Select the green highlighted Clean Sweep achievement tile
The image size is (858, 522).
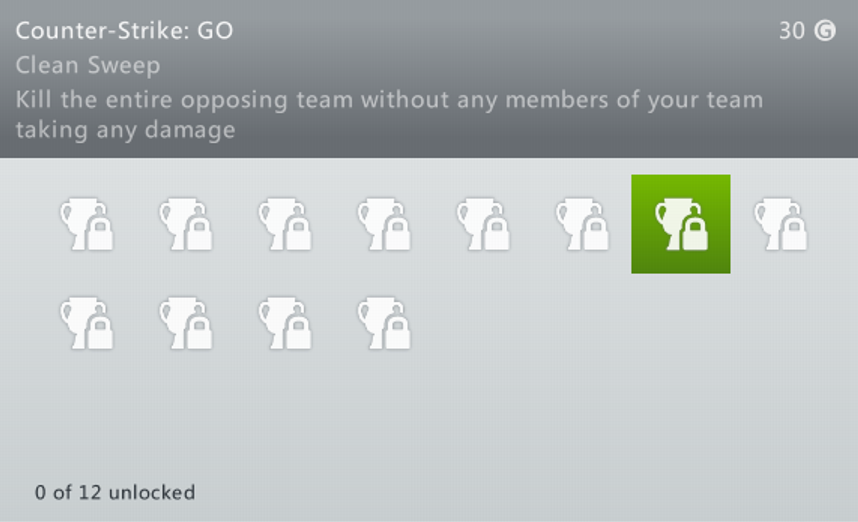point(680,223)
